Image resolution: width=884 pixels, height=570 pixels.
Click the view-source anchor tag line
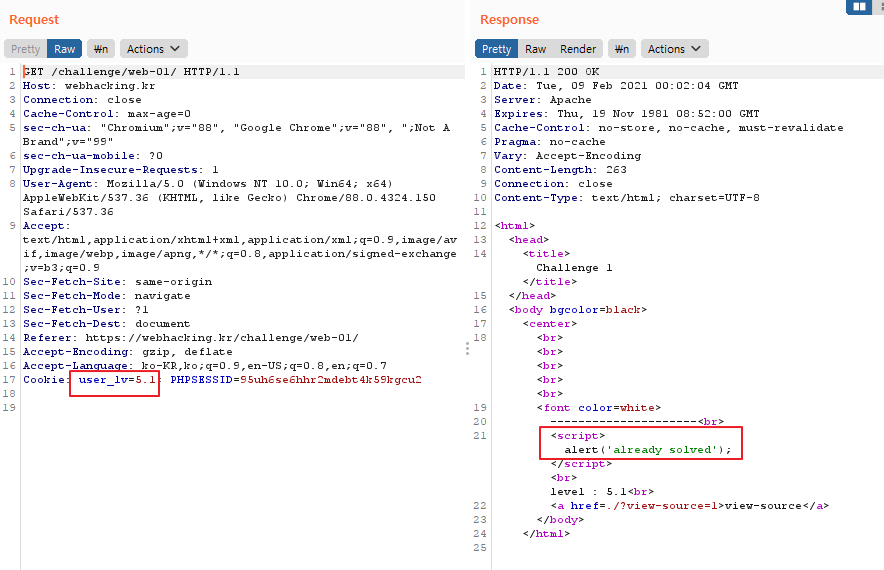tap(689, 506)
